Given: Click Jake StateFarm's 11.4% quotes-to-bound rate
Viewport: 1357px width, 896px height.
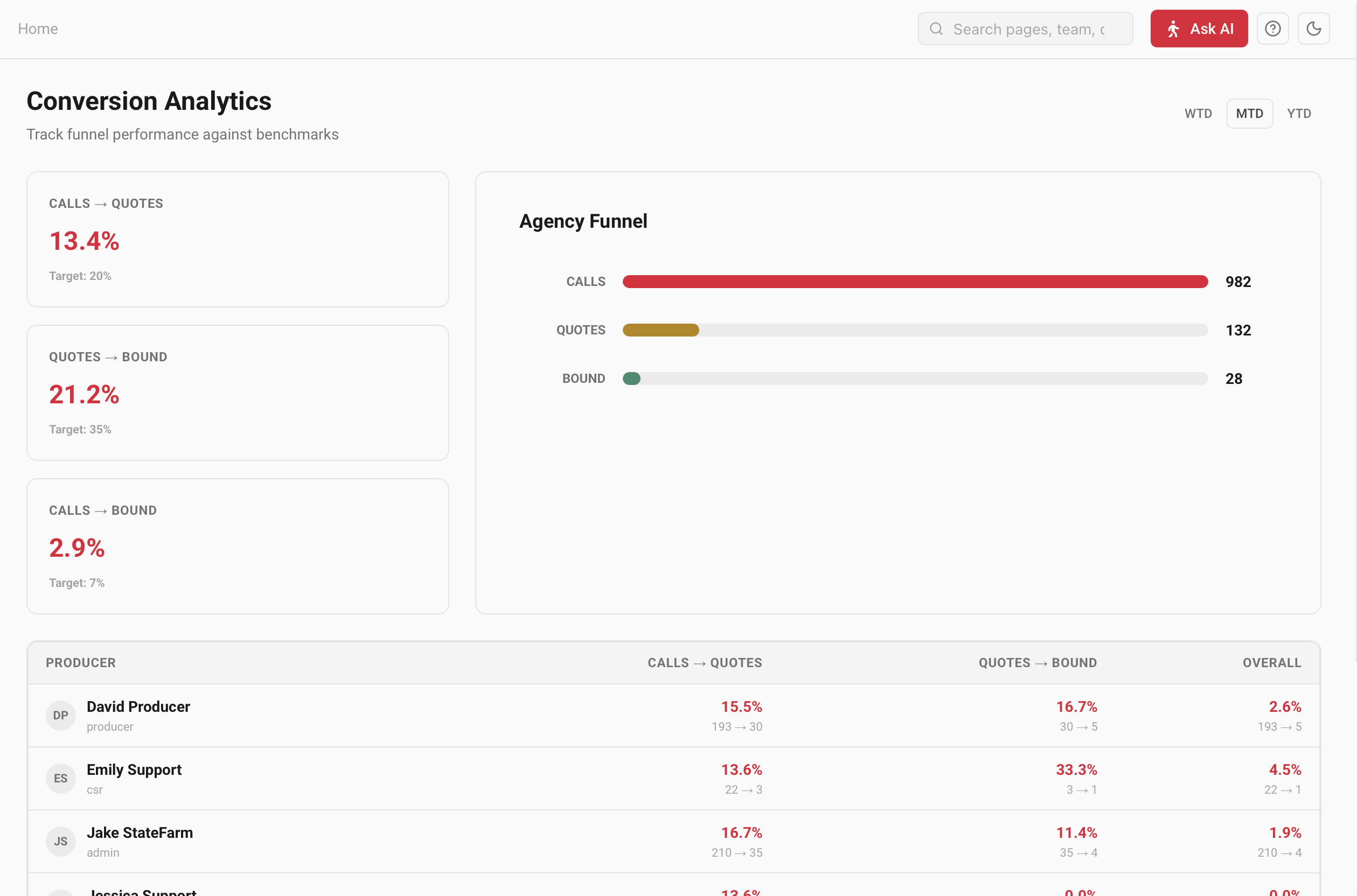Looking at the screenshot, I should pyautogui.click(x=1076, y=832).
